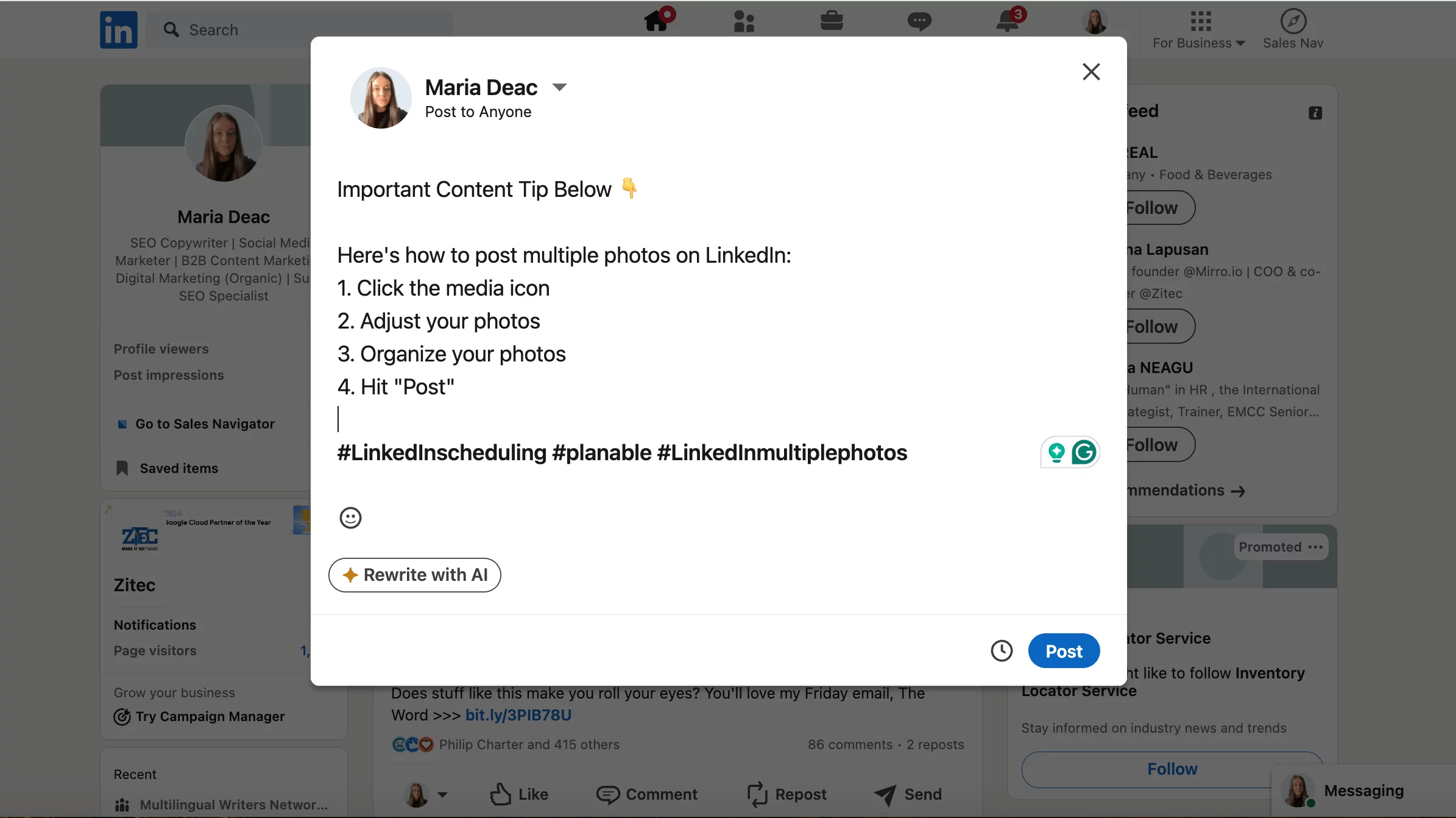The width and height of the screenshot is (1456, 818).
Task: Close the post composer modal
Action: (1092, 71)
